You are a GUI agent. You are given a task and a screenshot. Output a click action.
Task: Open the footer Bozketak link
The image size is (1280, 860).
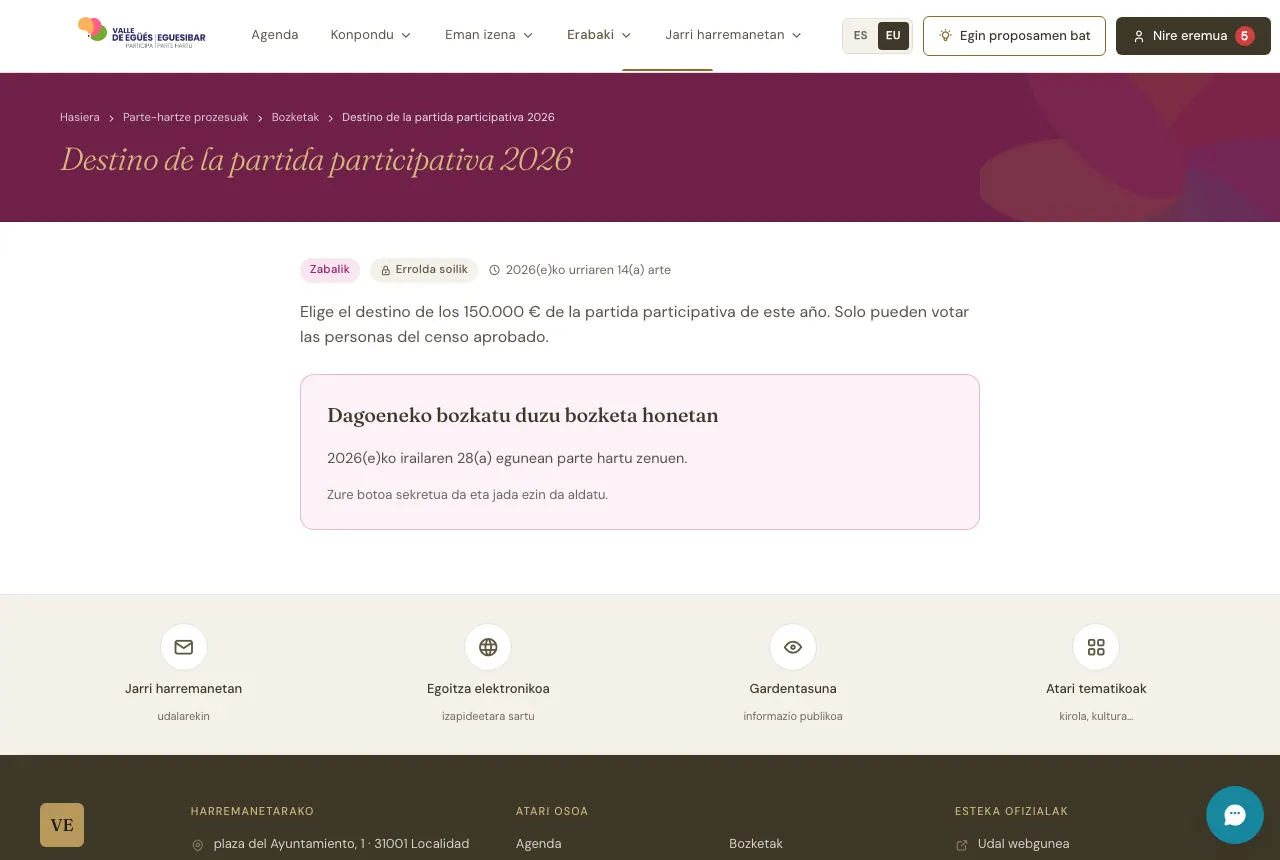pyautogui.click(x=756, y=844)
